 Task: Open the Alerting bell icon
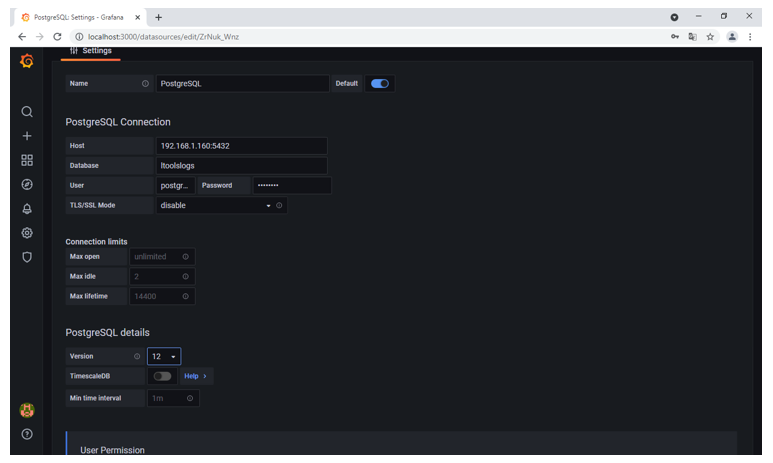[x=27, y=209]
